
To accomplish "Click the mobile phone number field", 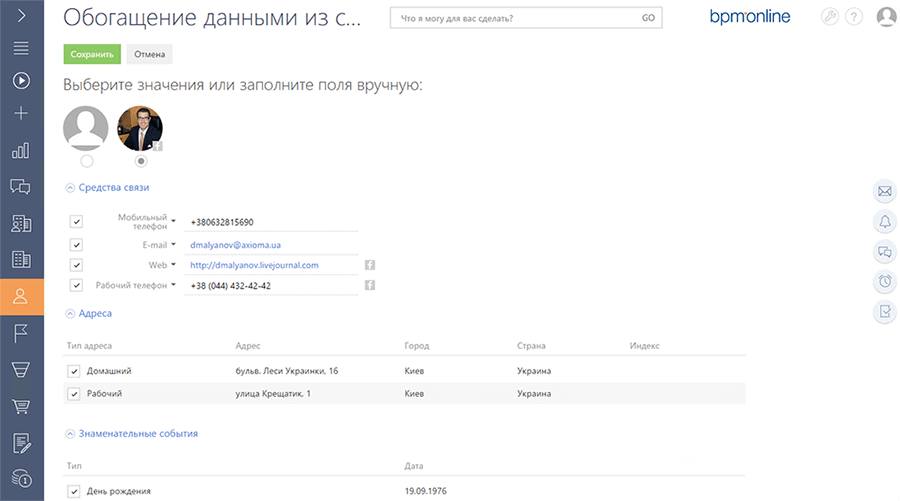I will coord(271,222).
